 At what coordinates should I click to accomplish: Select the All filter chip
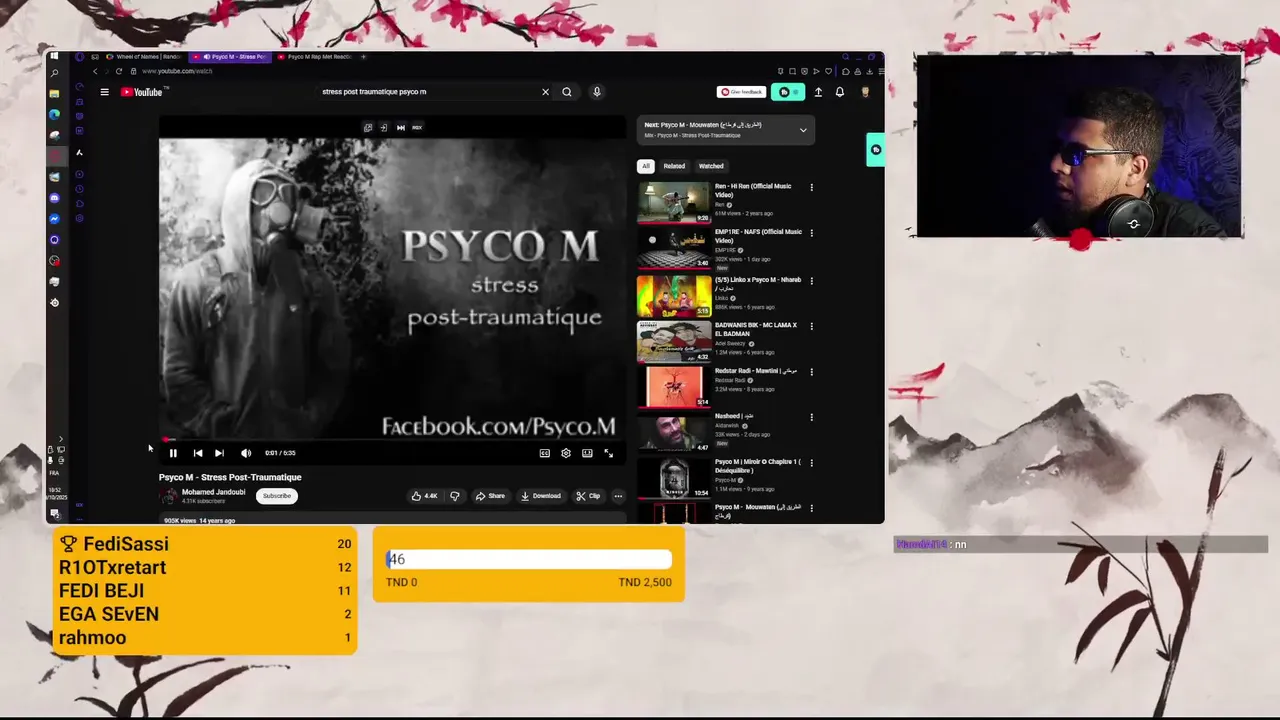(646, 166)
